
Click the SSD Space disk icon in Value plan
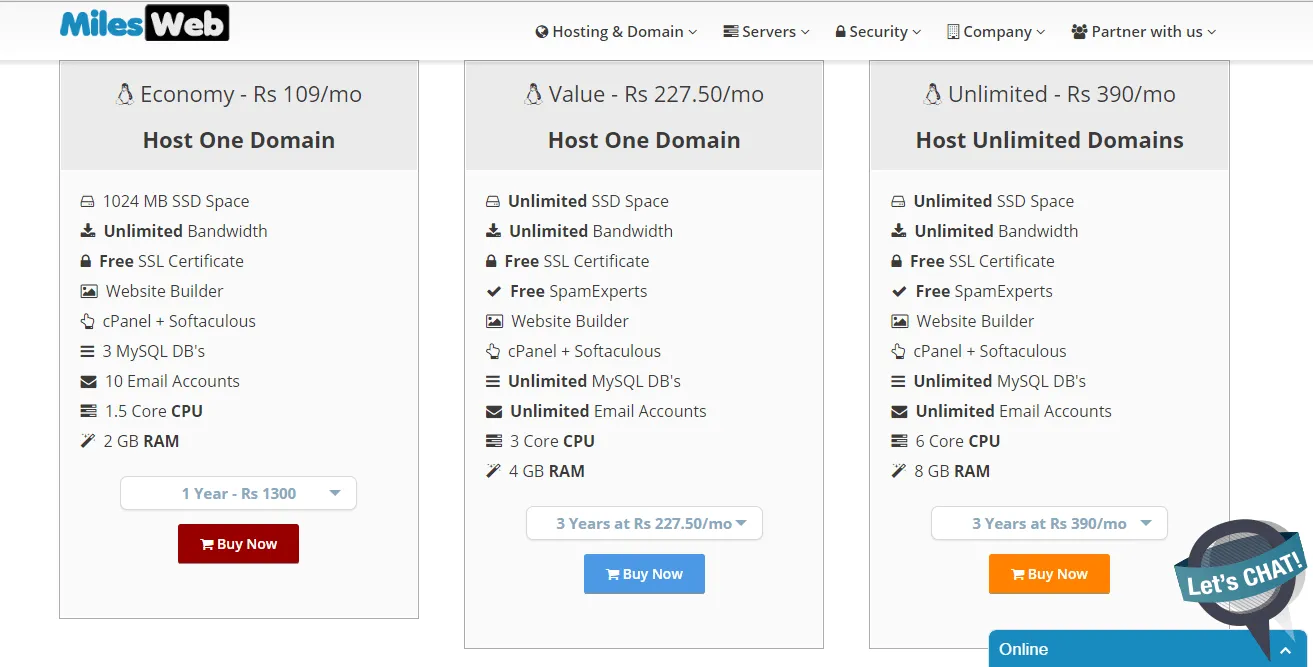tap(493, 201)
